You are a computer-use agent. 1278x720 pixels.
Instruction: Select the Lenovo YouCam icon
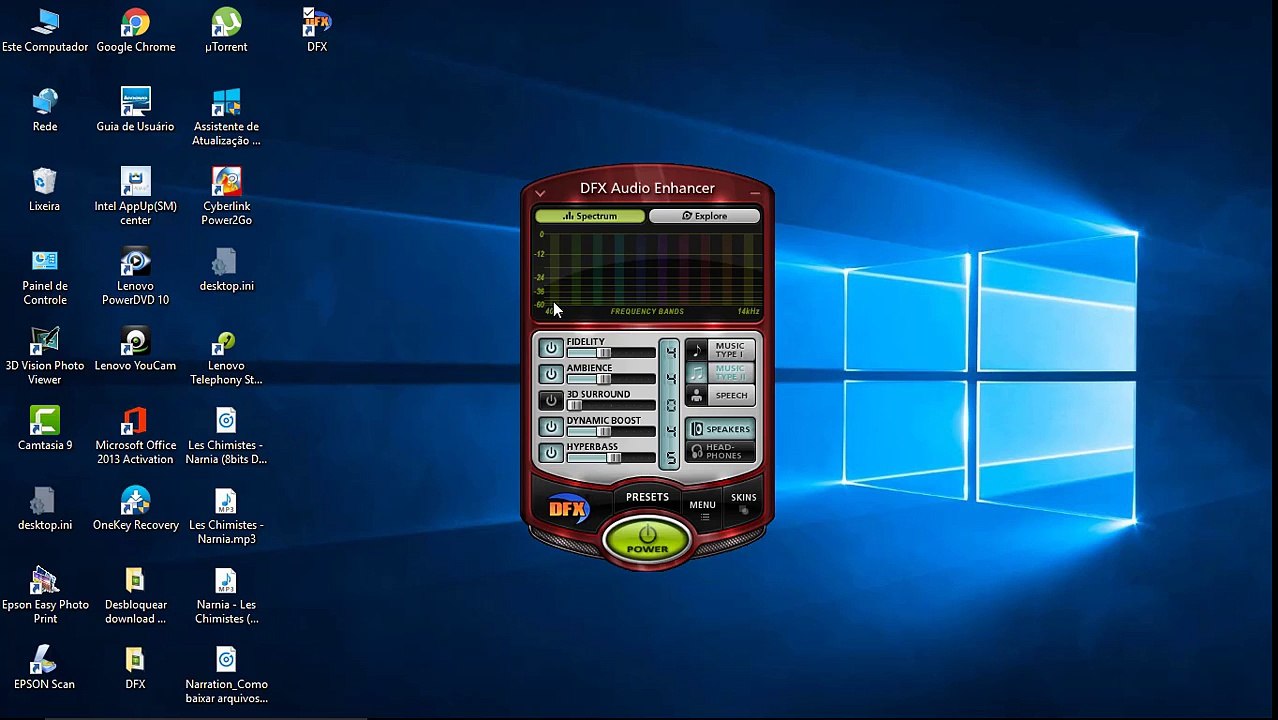click(x=135, y=350)
